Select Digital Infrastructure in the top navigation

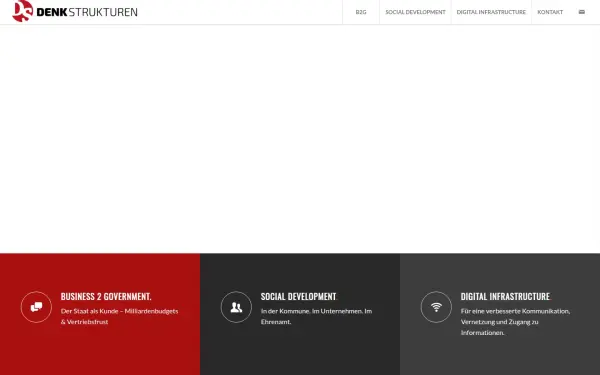click(x=491, y=12)
